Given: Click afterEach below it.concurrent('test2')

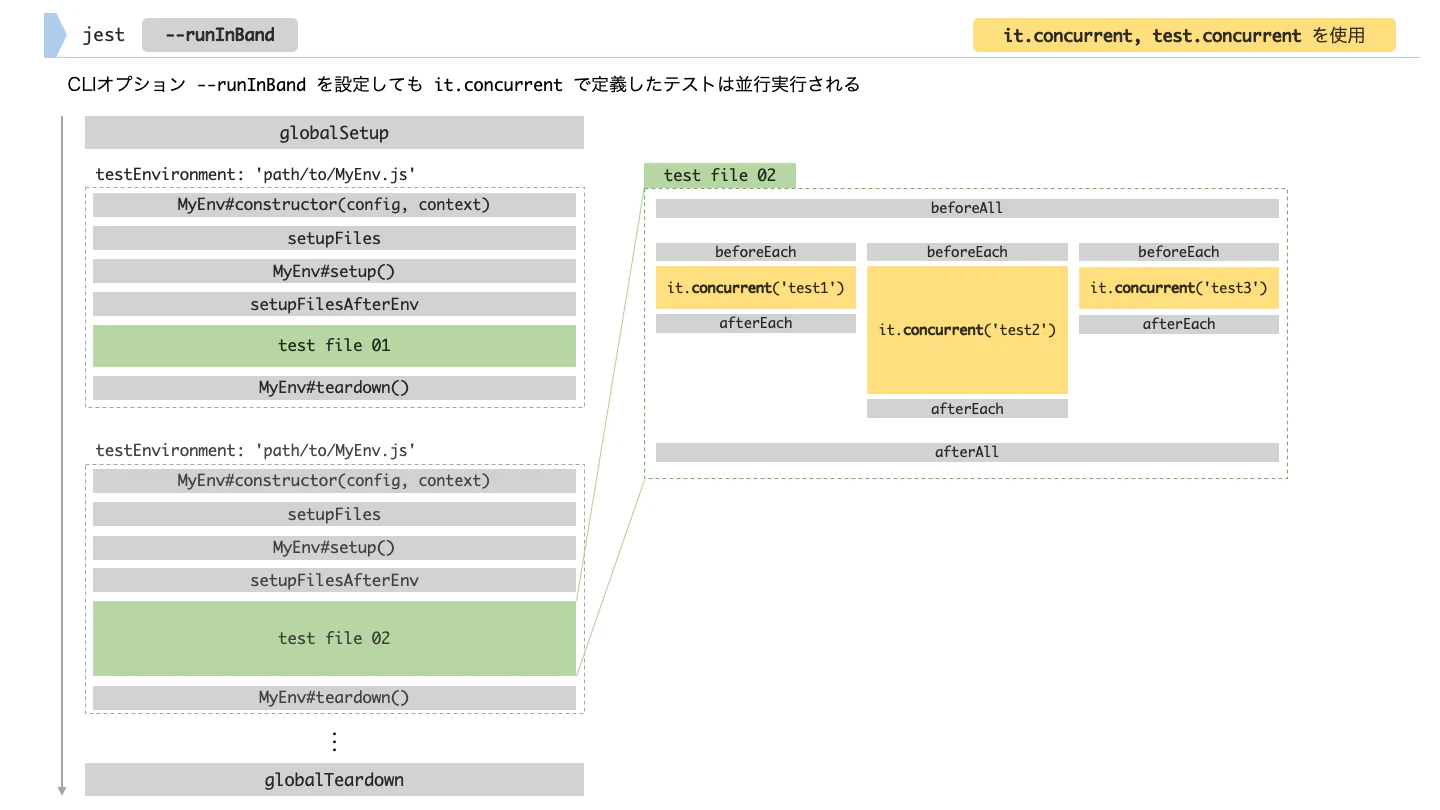Looking at the screenshot, I should [967, 408].
